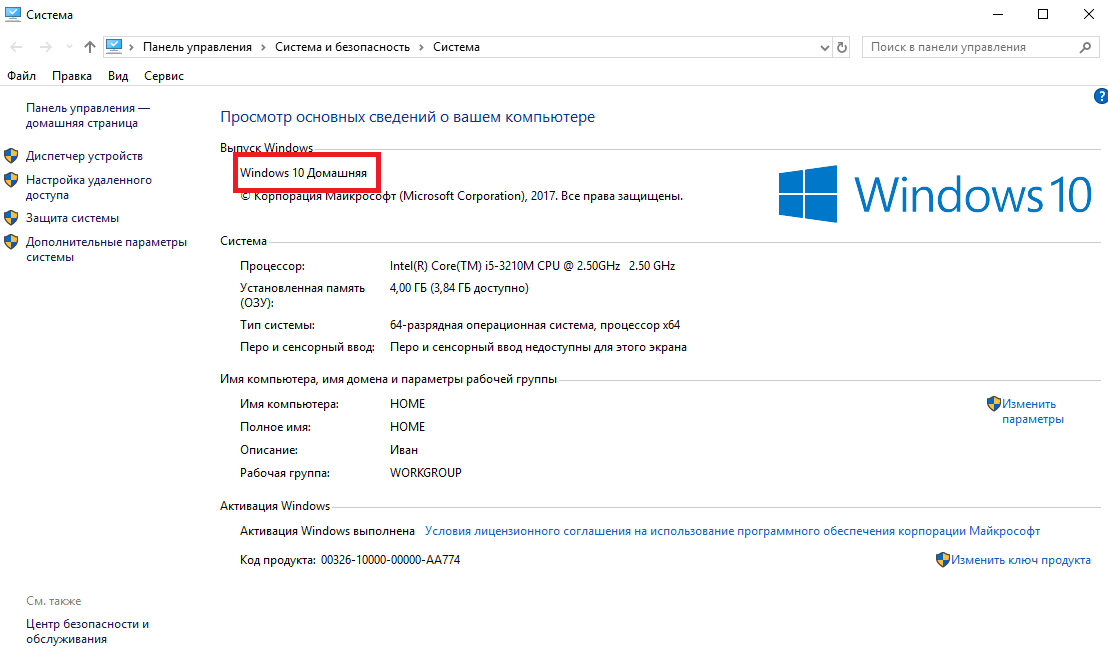The width and height of the screenshot is (1108, 664).
Task: Open the Правка menu
Action: point(71,76)
